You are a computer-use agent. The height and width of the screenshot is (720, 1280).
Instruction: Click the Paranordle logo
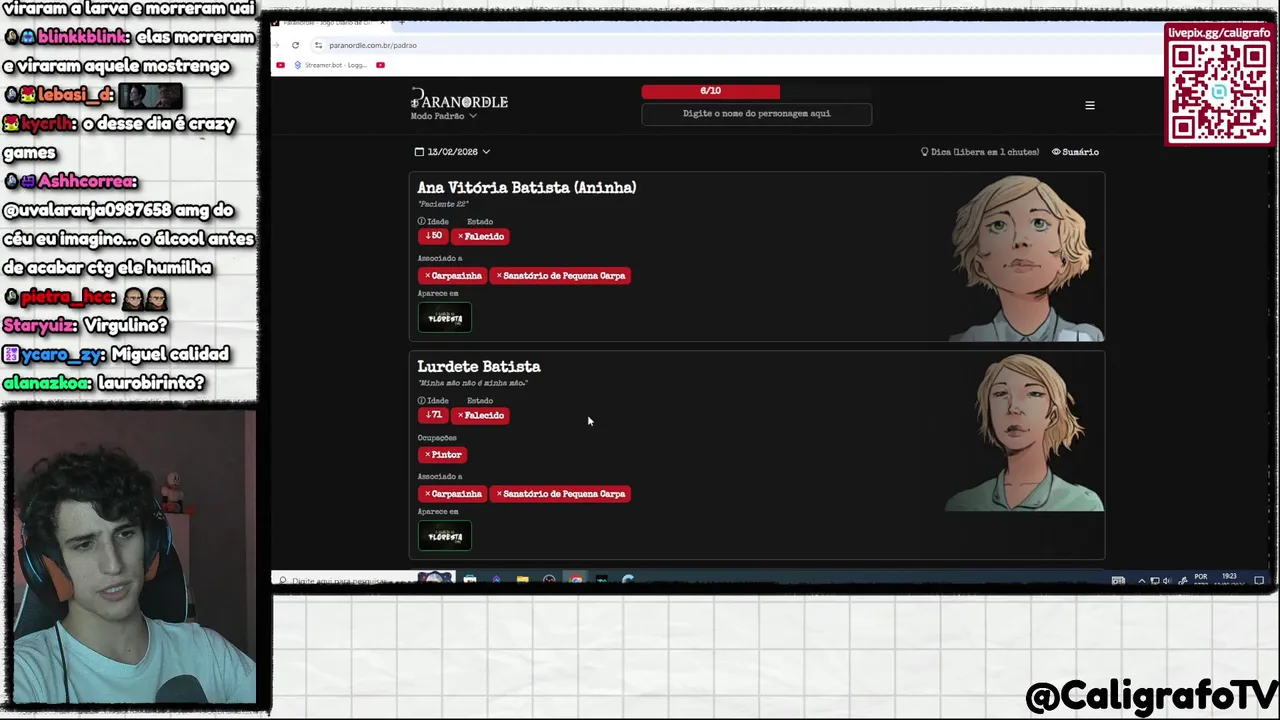tap(459, 100)
